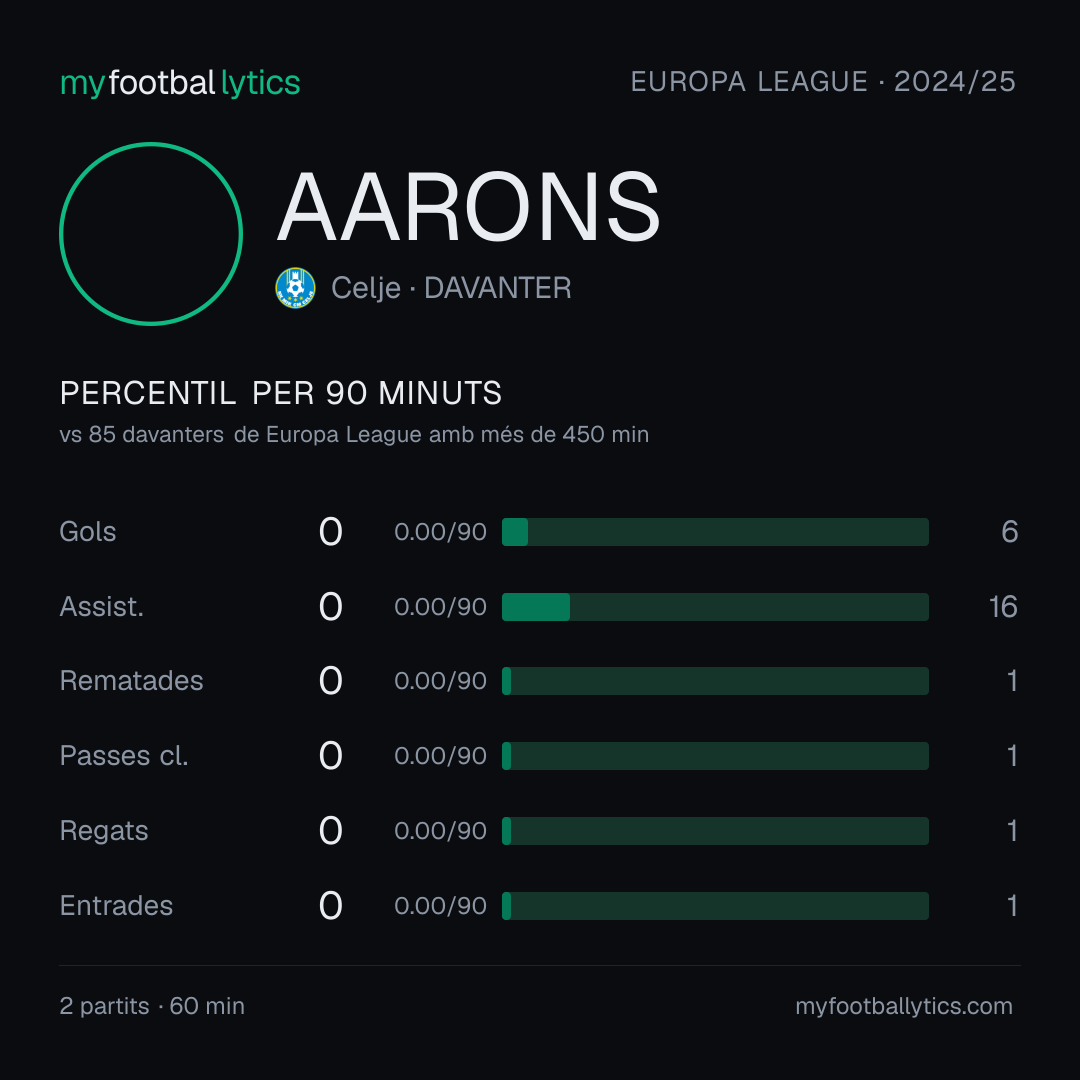Click the Celje club crest icon
Image resolution: width=1080 pixels, height=1080 pixels.
(x=295, y=288)
